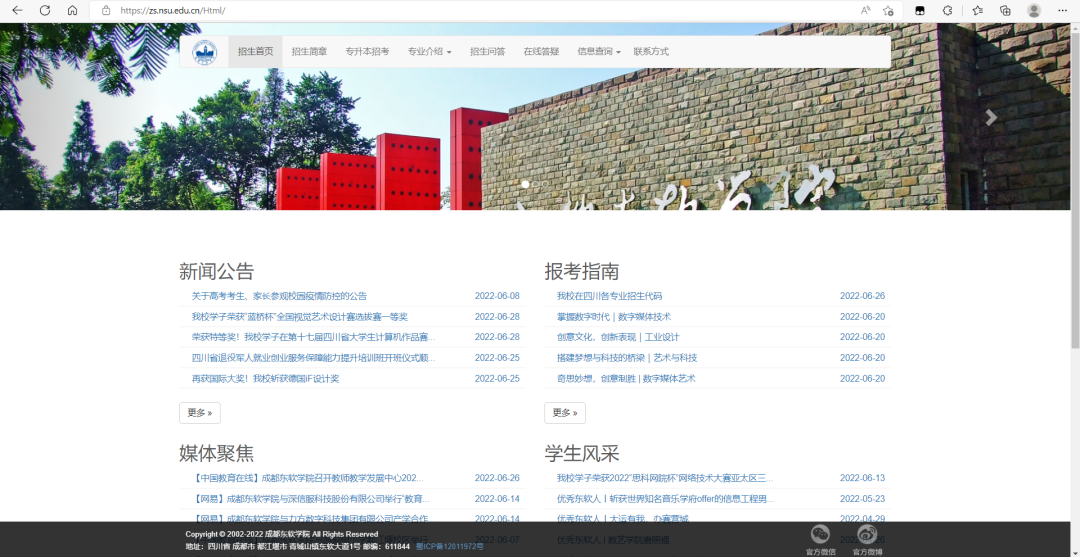This screenshot has width=1080, height=557.
Task: Add this page to favorites star icon
Action: click(x=888, y=10)
